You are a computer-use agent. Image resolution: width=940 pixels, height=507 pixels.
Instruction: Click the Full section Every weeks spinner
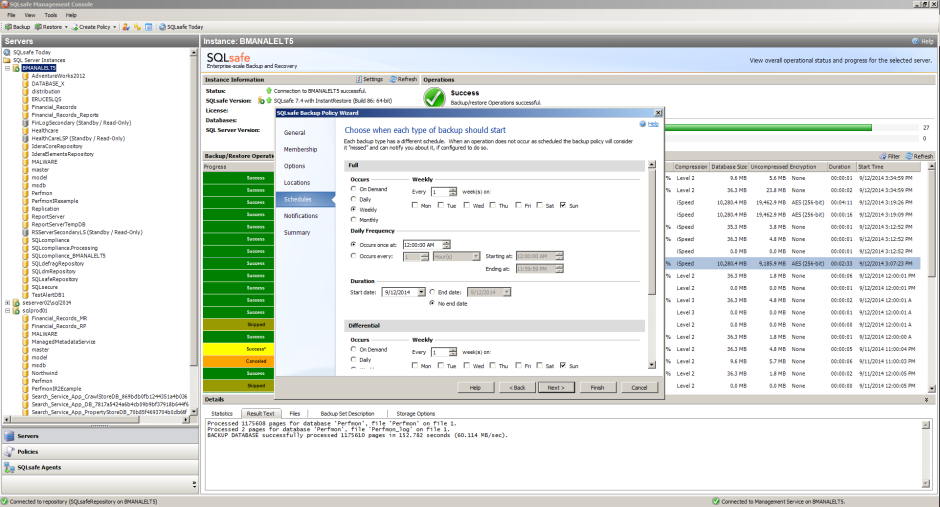click(453, 192)
